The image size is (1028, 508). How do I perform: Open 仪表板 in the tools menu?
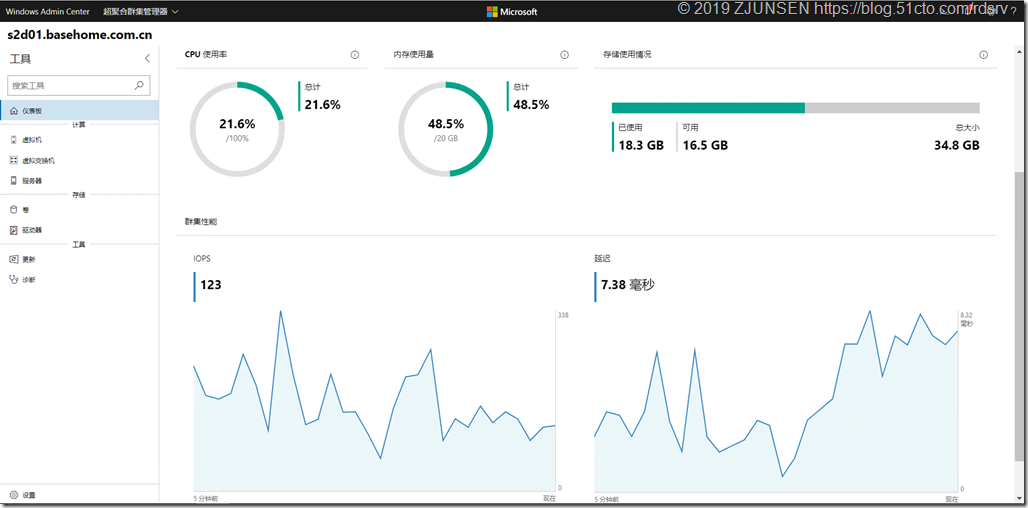[x=79, y=111]
